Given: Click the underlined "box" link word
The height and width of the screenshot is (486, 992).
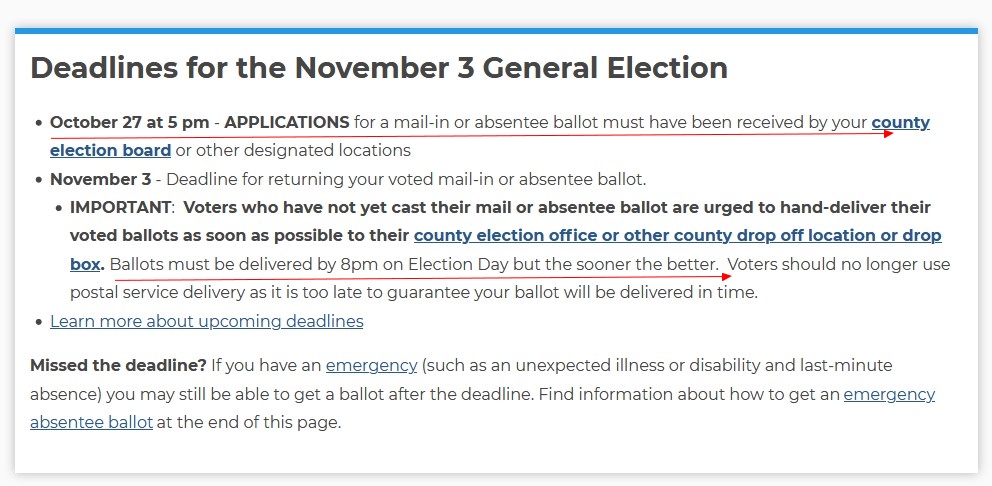Looking at the screenshot, I should coord(85,264).
